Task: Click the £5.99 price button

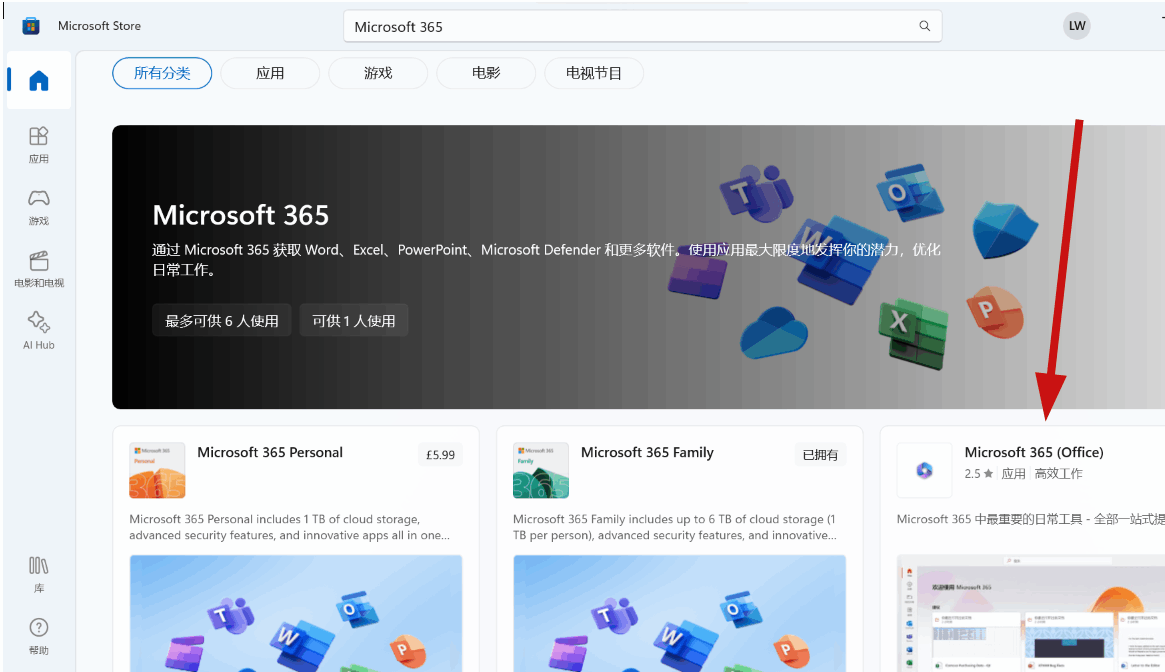Action: coord(440,455)
